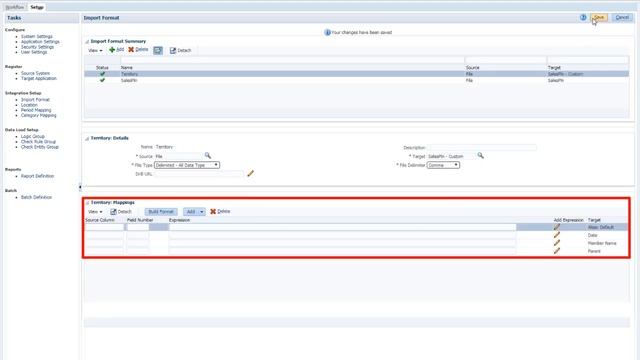This screenshot has width=640, height=360.
Task: Detach the Territory Mappings table
Action: 121,211
